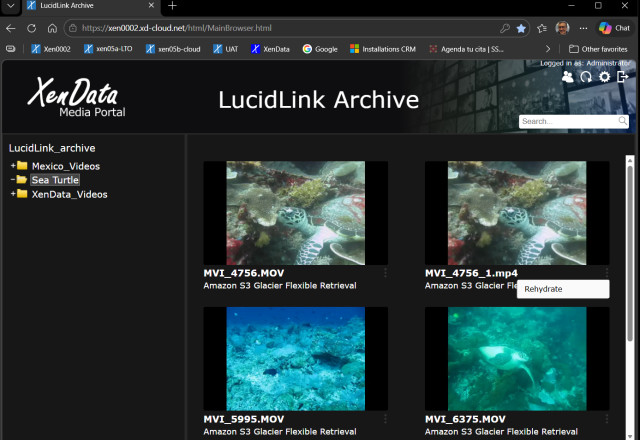The width and height of the screenshot is (640, 440).
Task: Choose Rehydrate from the context menu
Action: click(x=543, y=289)
